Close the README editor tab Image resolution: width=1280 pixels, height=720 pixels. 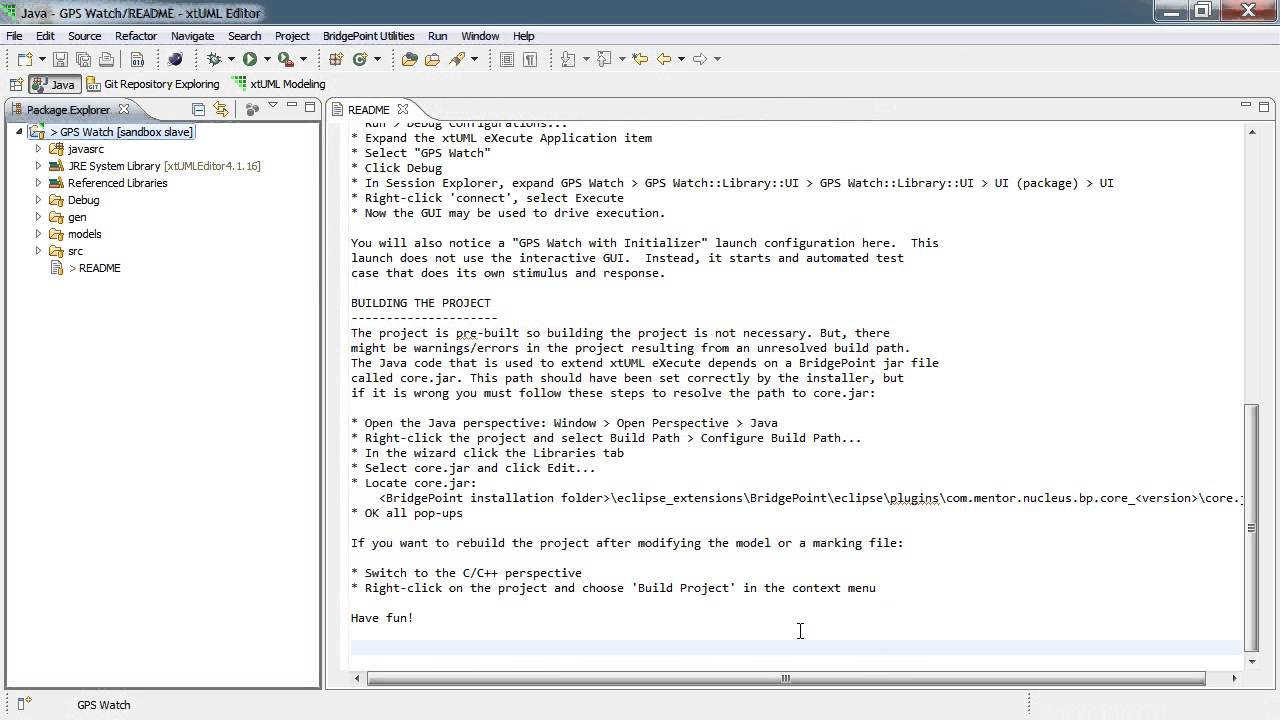[403, 109]
